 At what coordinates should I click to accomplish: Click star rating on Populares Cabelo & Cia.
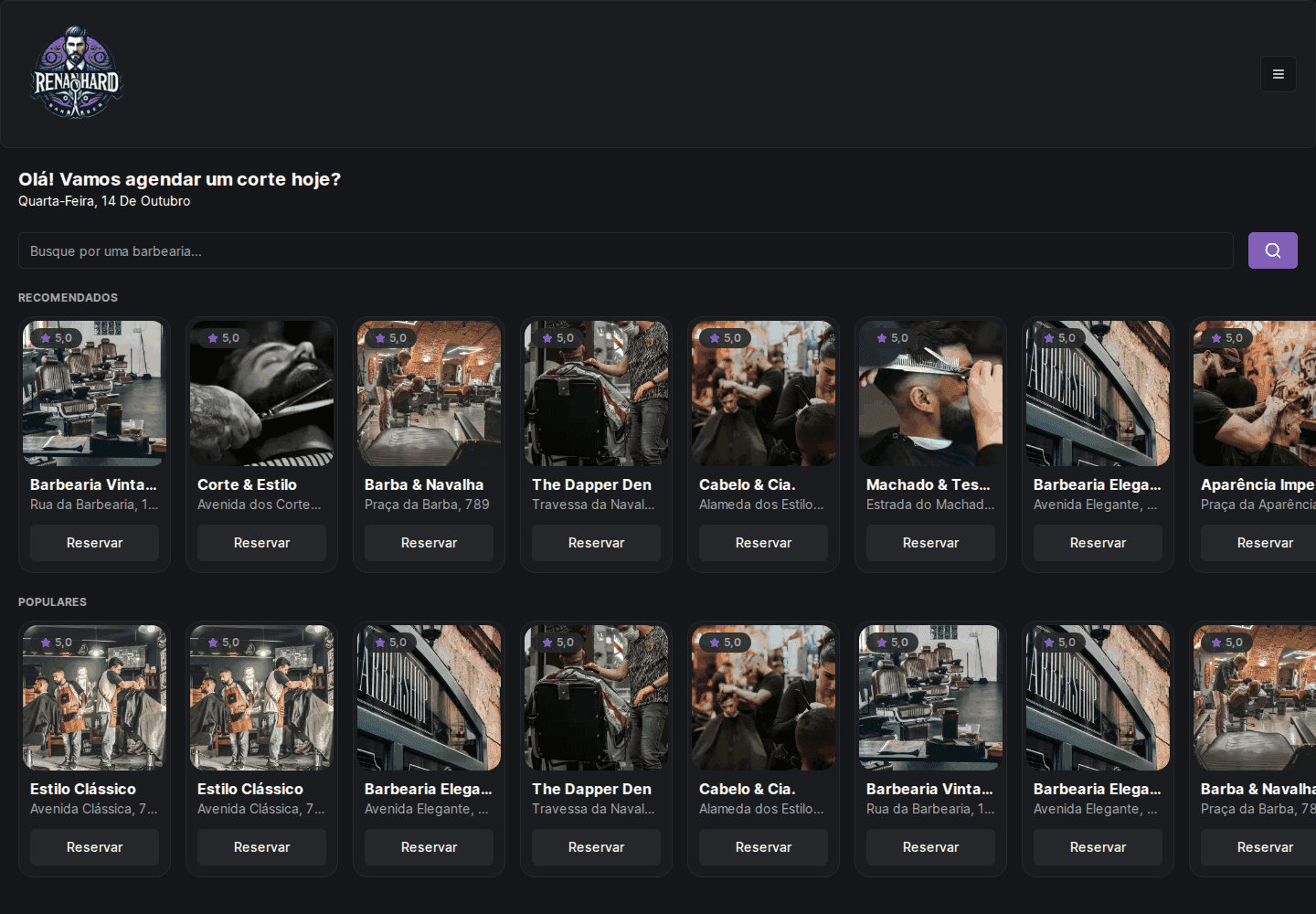pyautogui.click(x=726, y=643)
